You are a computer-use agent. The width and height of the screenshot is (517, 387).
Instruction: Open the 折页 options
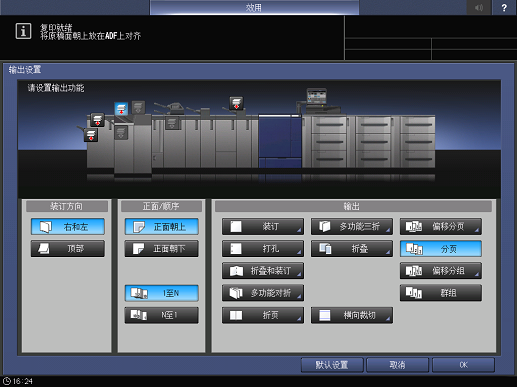[263, 315]
